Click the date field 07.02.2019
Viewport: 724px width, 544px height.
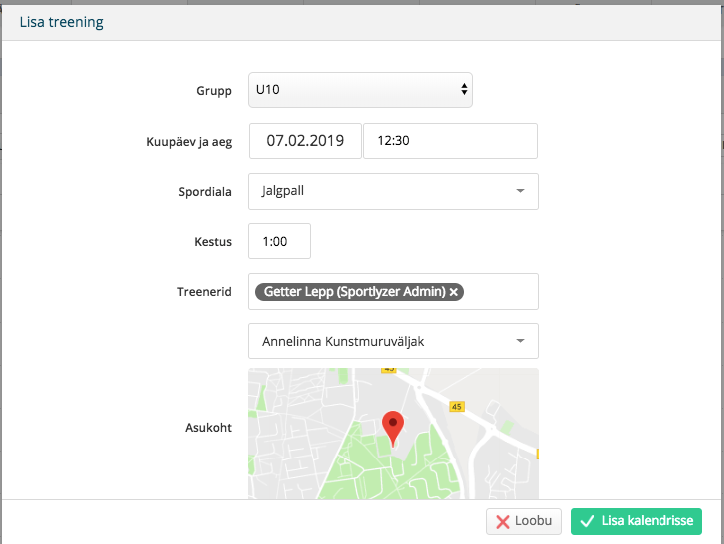click(x=305, y=141)
